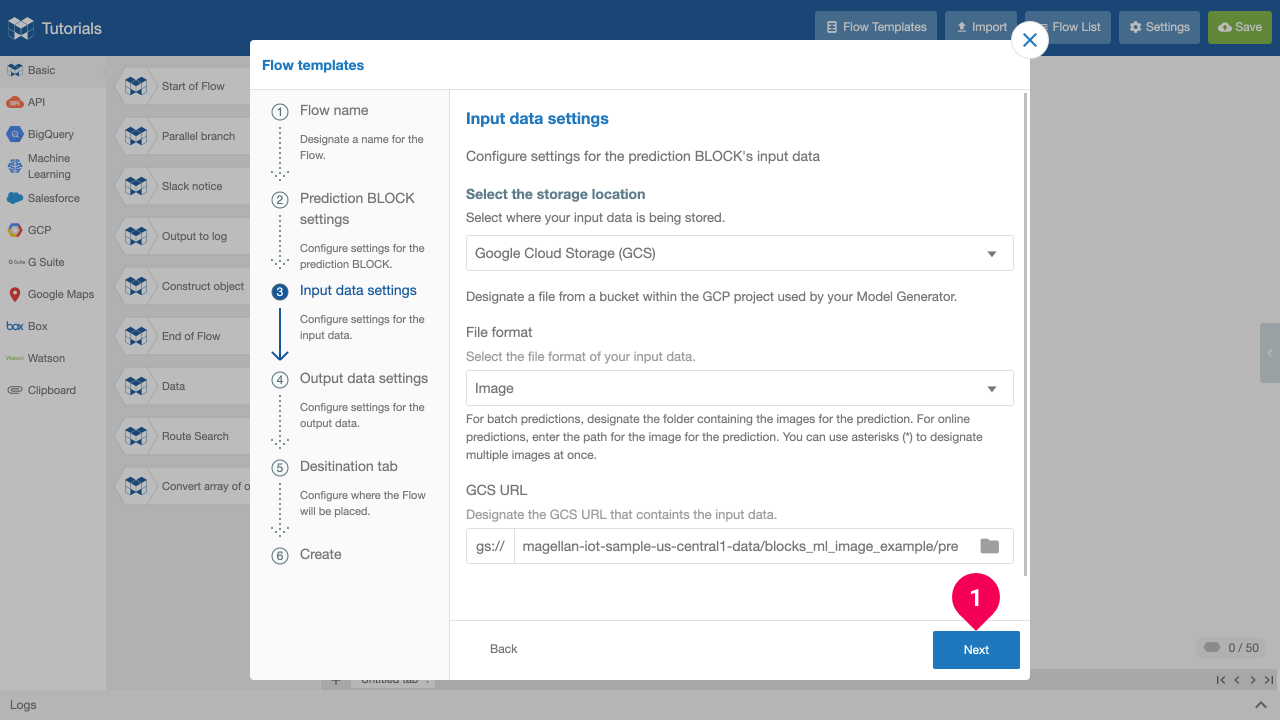Select the Data block
The image size is (1280, 720).
click(x=183, y=386)
